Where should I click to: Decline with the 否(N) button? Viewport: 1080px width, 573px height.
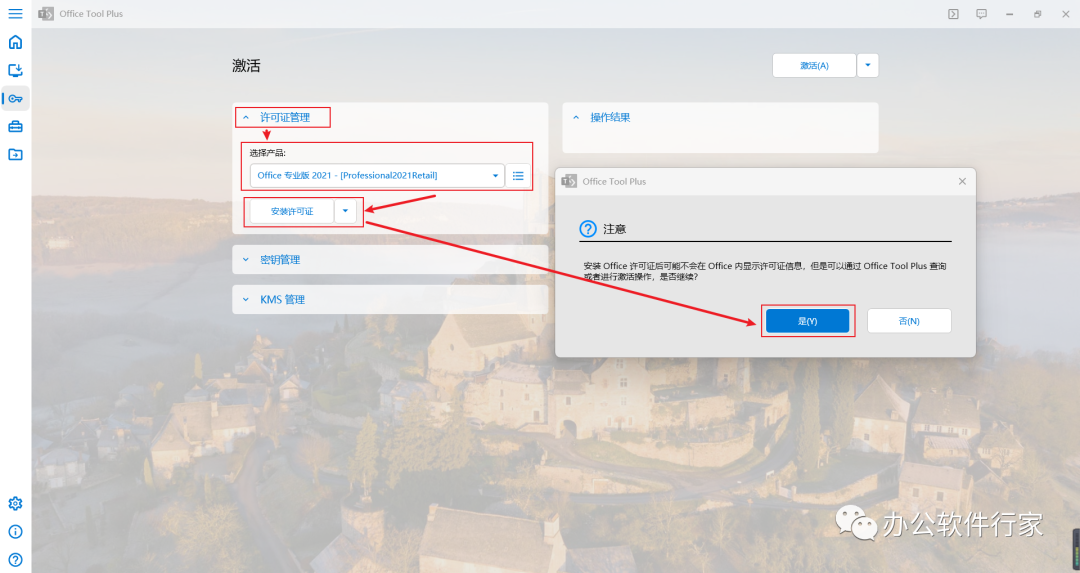[909, 321]
